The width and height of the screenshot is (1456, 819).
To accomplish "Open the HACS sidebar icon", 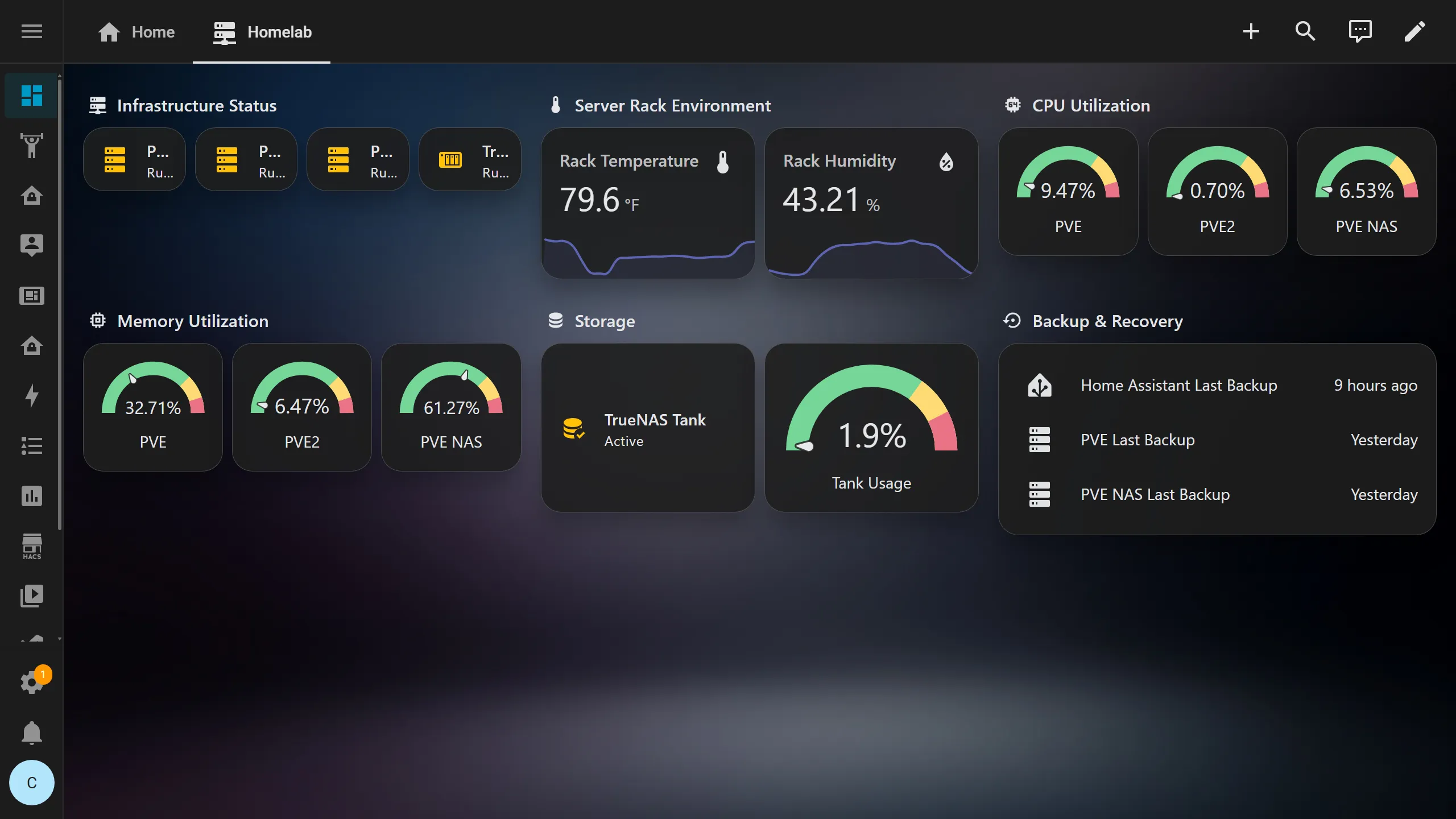I will (x=31, y=546).
